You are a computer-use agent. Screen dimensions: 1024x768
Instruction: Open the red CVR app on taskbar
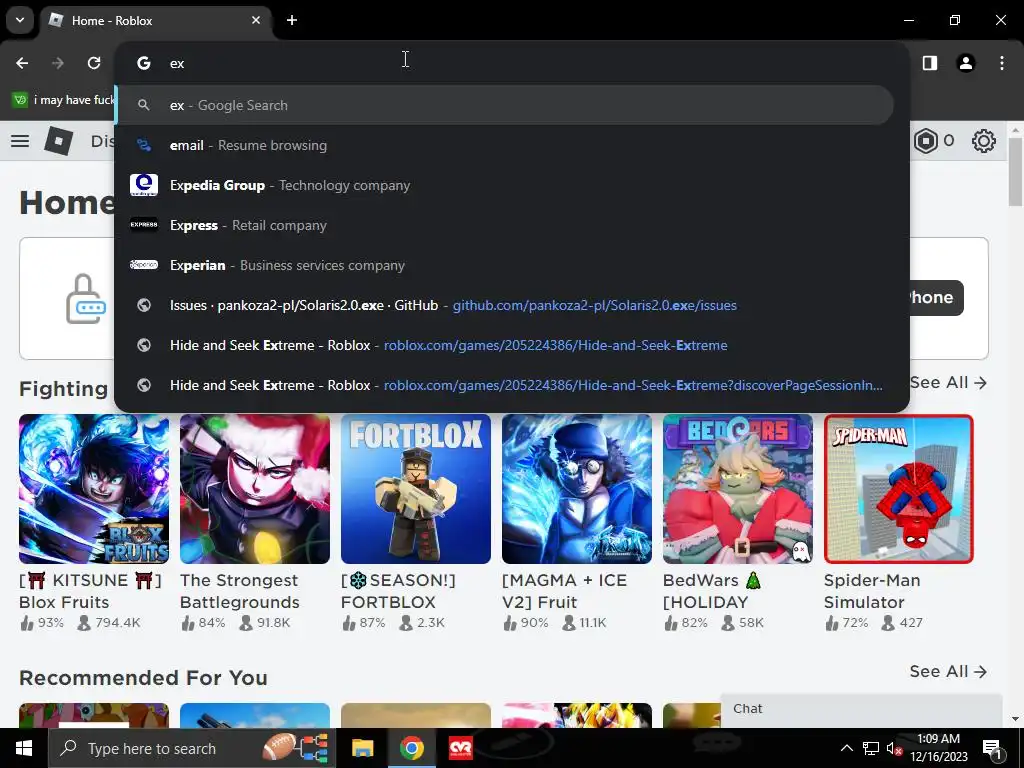[460, 748]
